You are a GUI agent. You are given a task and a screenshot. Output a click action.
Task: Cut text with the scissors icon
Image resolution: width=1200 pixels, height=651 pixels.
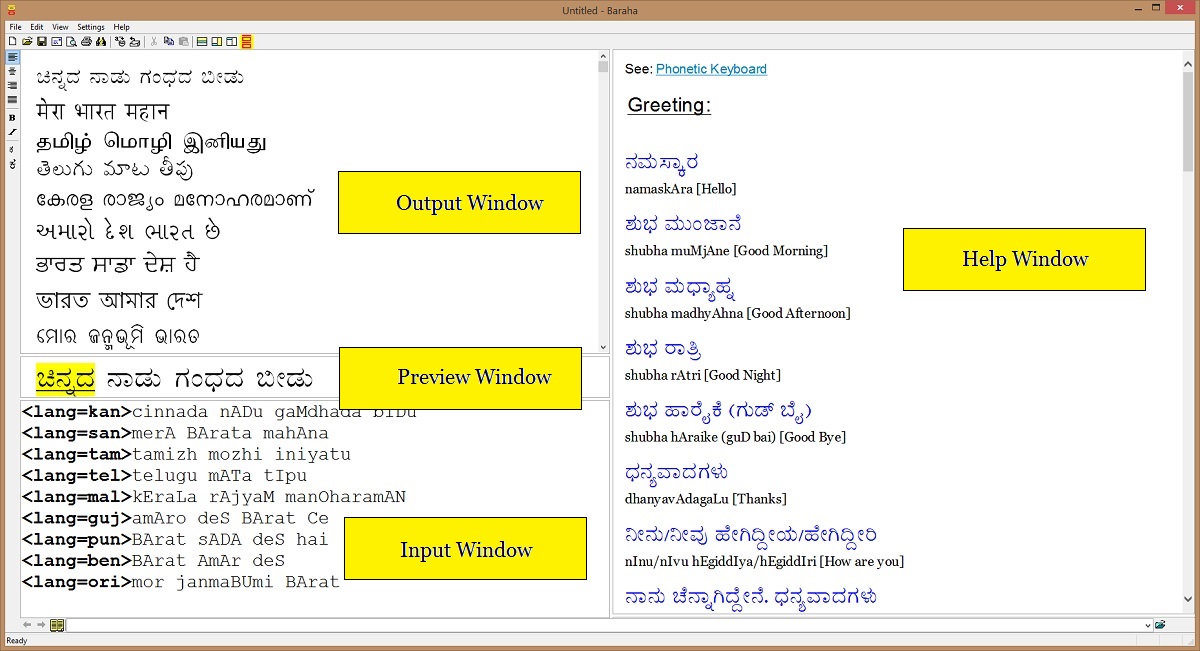point(153,41)
